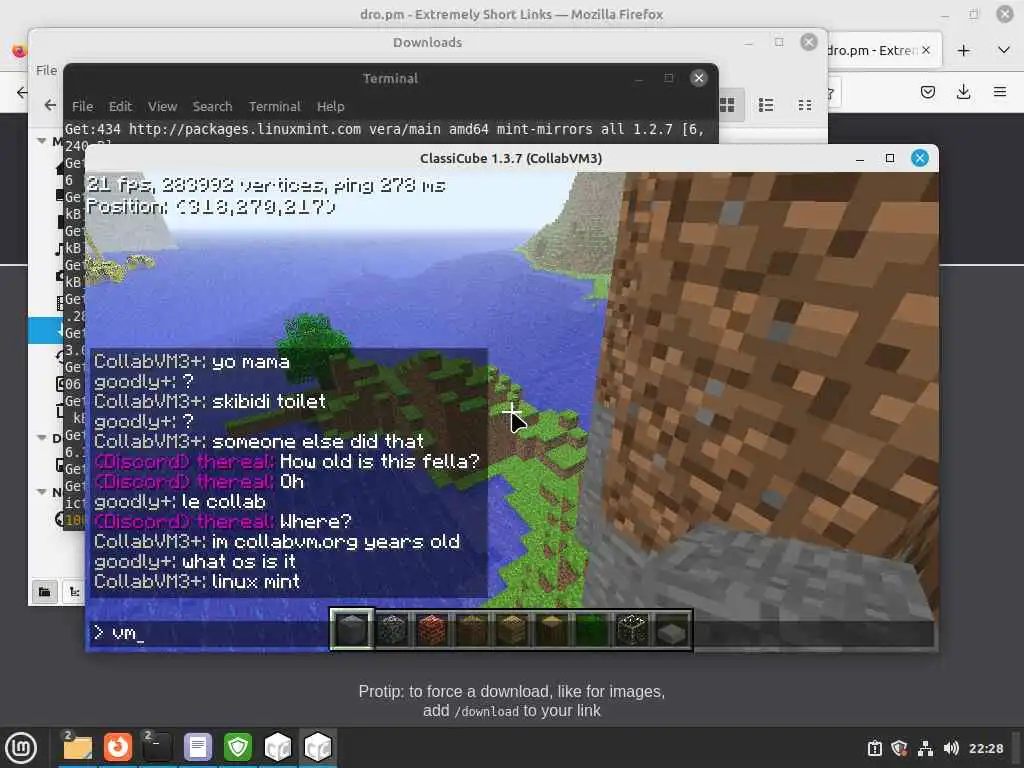Open the Terminal's Help menu

(x=330, y=106)
